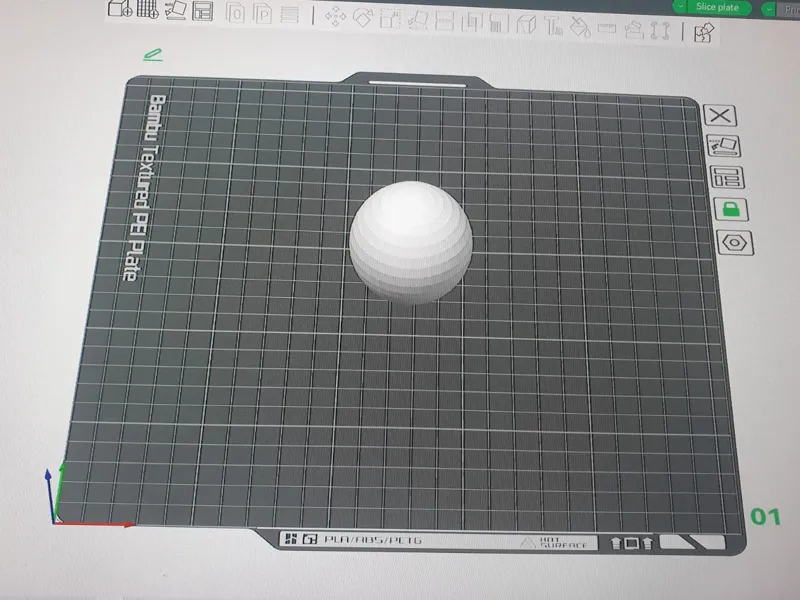Viewport: 800px width, 600px height.
Task: Select the Move tool
Action: (336, 17)
